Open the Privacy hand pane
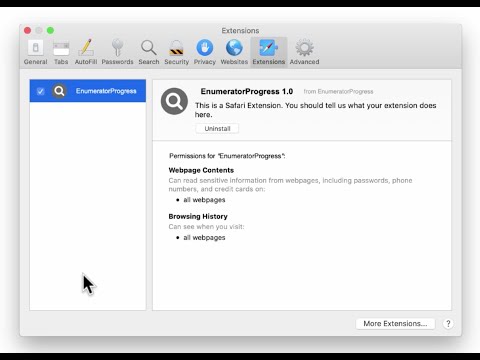This screenshot has width=480, height=360. (x=205, y=53)
